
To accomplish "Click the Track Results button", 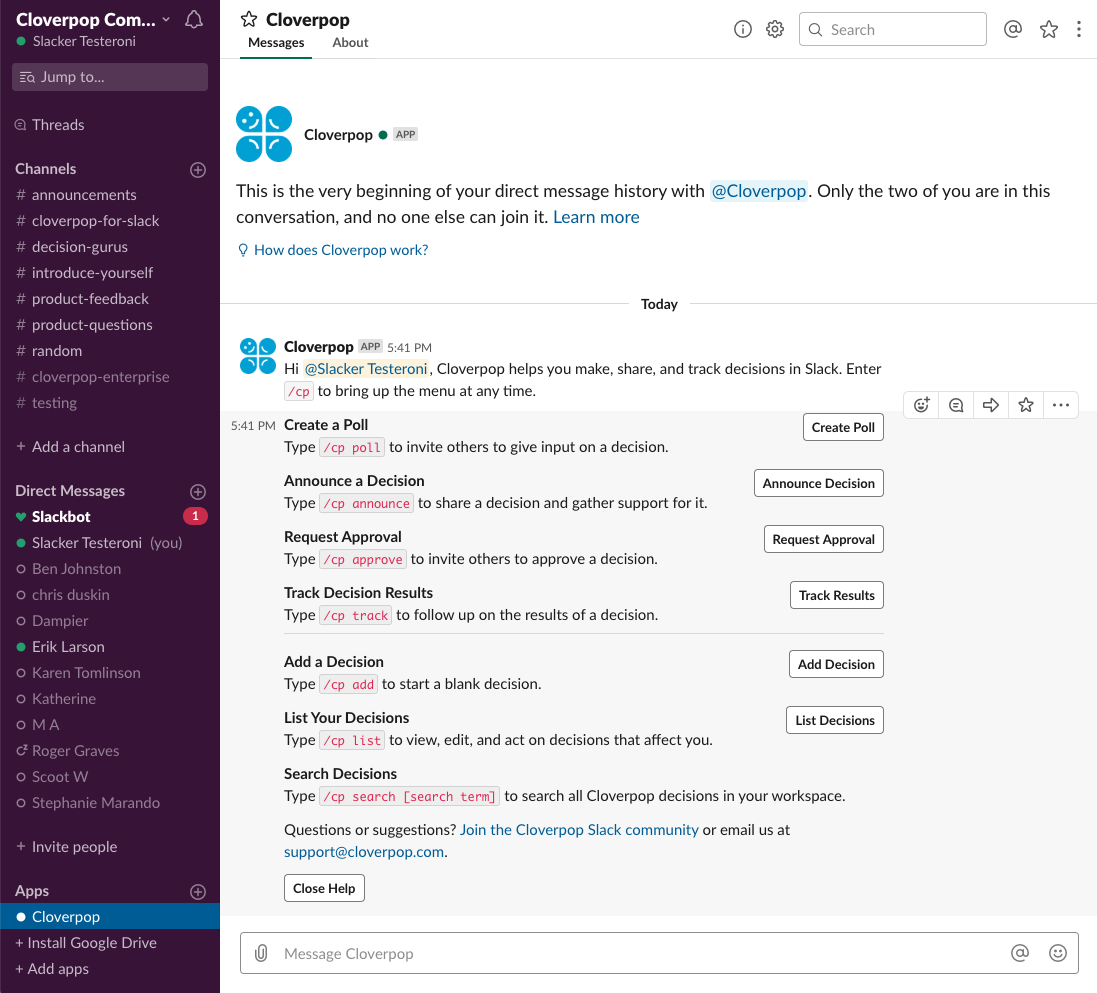I will coord(837,596).
